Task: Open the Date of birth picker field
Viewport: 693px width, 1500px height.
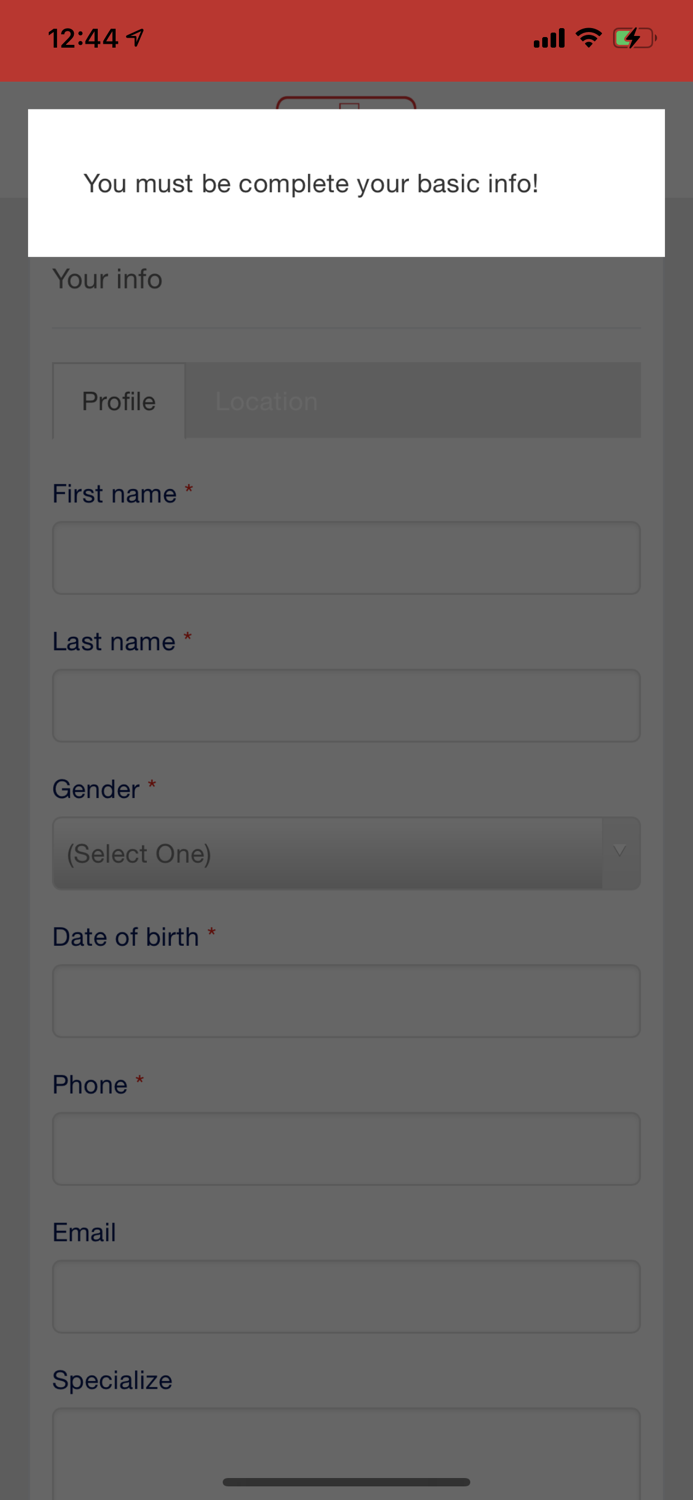Action: pyautogui.click(x=346, y=1000)
